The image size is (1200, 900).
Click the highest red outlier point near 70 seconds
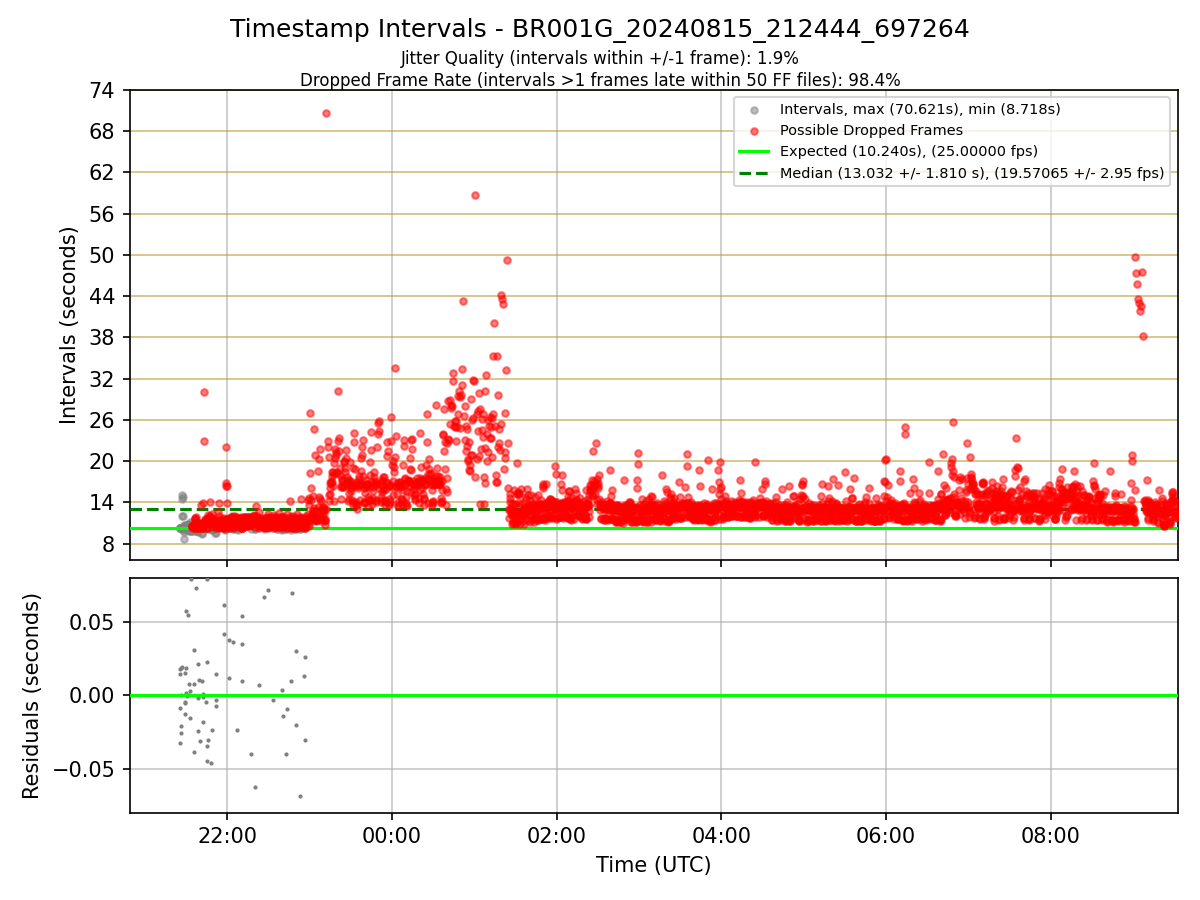point(326,113)
